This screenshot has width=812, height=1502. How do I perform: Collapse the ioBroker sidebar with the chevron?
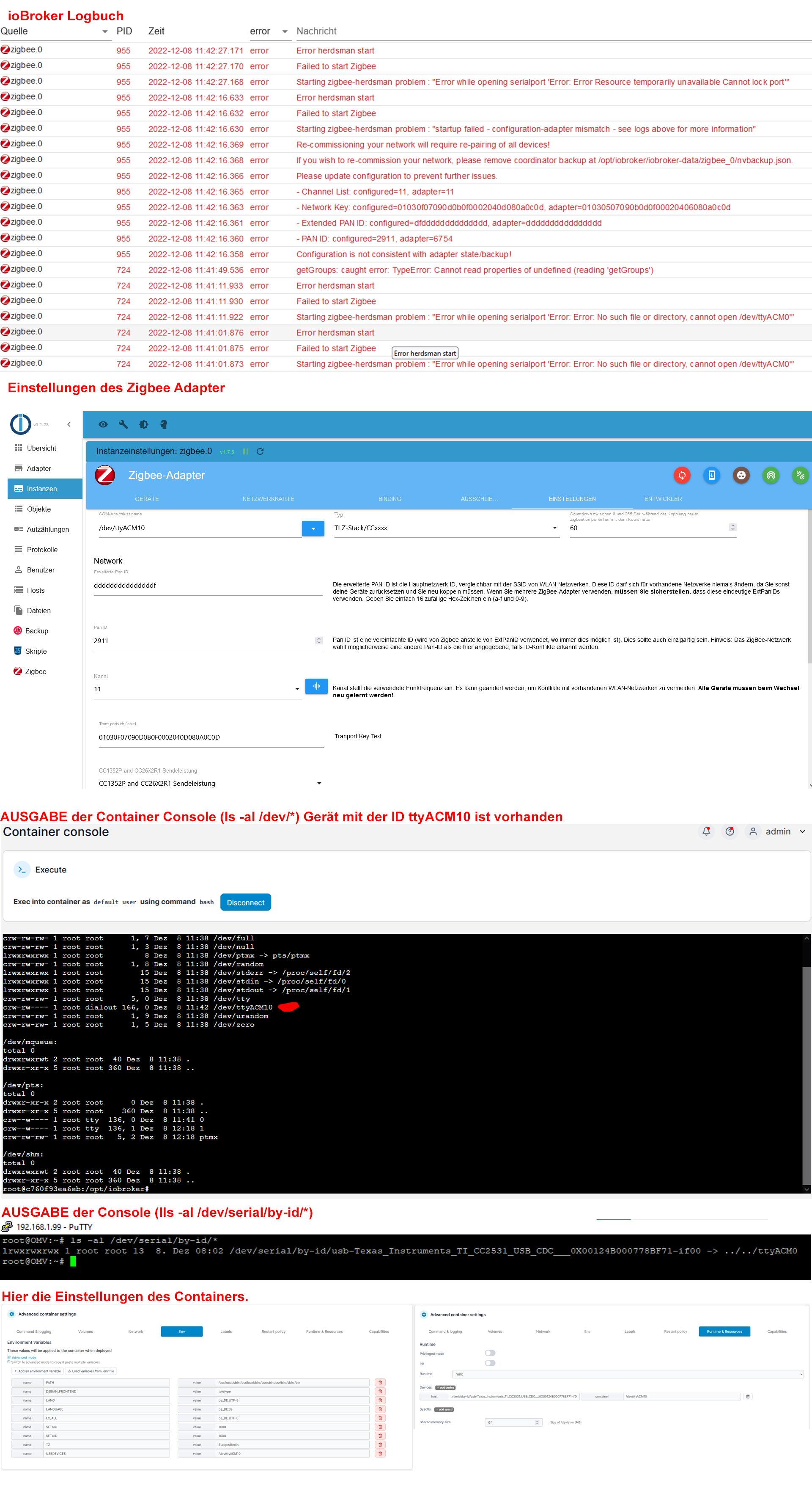[x=69, y=424]
